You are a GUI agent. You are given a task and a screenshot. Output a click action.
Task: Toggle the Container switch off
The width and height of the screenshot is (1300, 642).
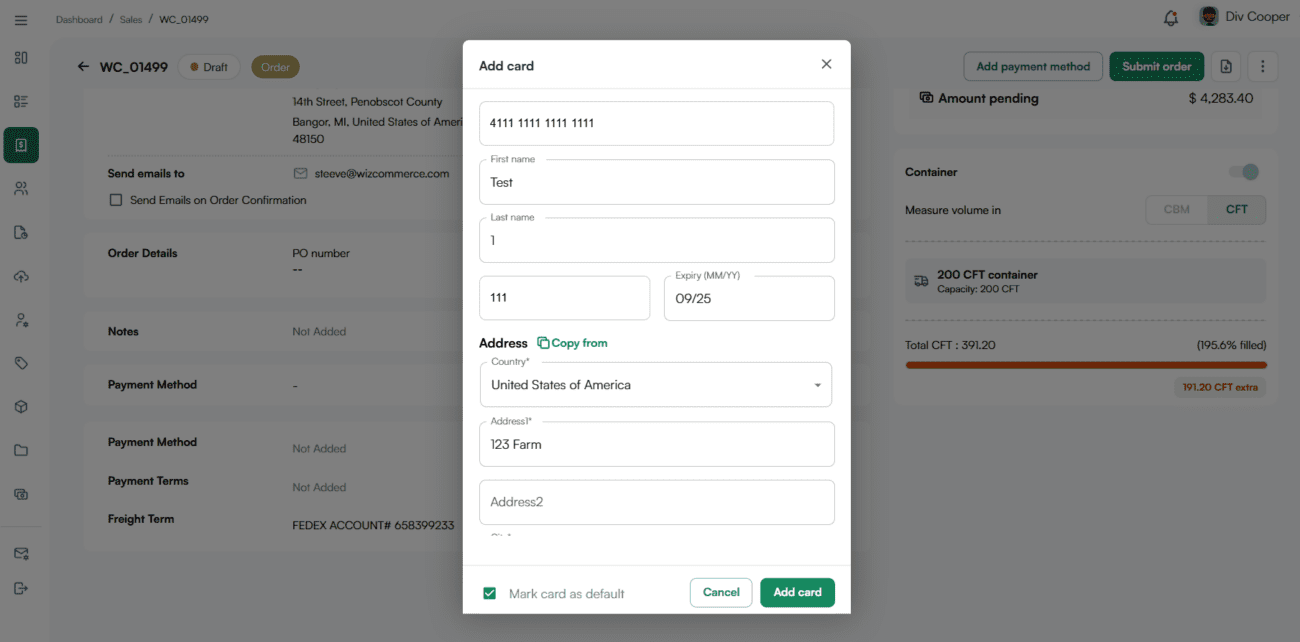[1245, 172]
